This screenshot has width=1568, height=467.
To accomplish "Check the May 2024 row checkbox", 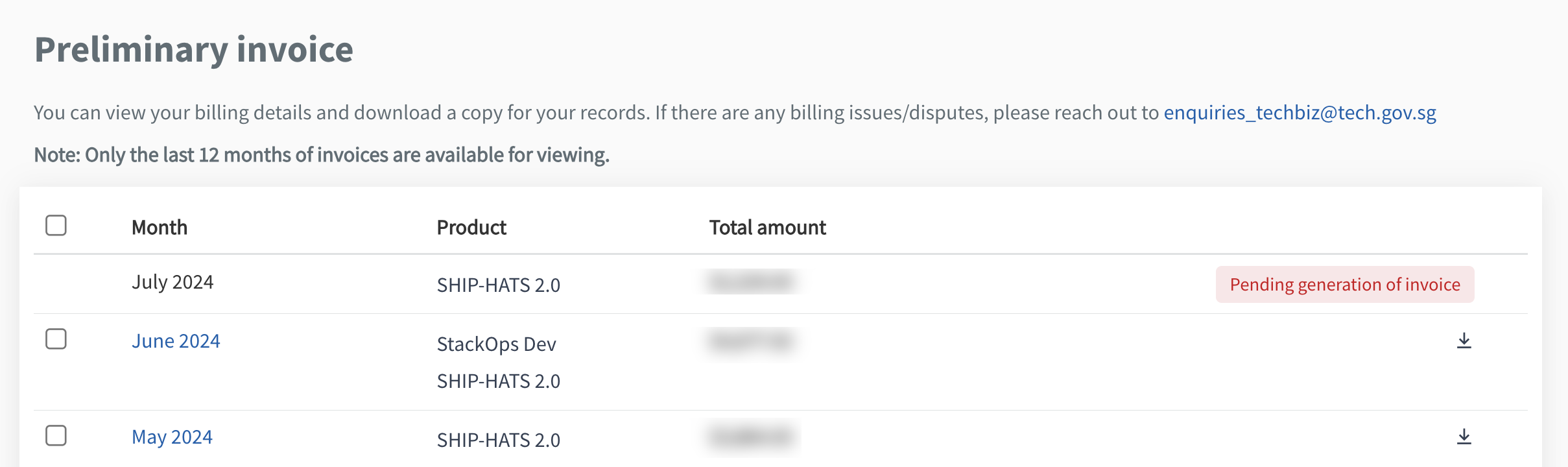I will click(57, 437).
